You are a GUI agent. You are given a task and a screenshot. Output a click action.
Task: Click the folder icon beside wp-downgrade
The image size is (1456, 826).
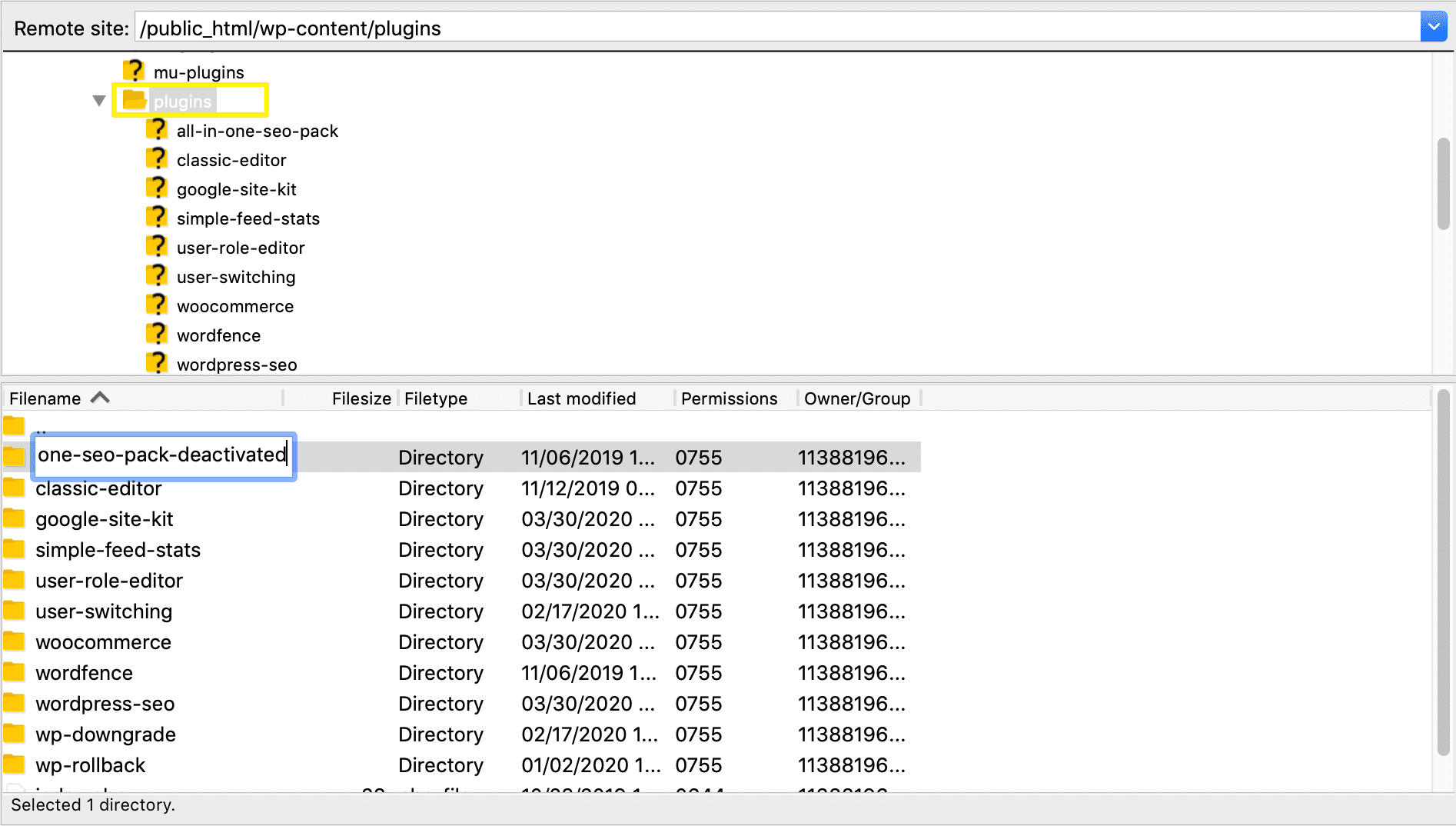point(14,734)
